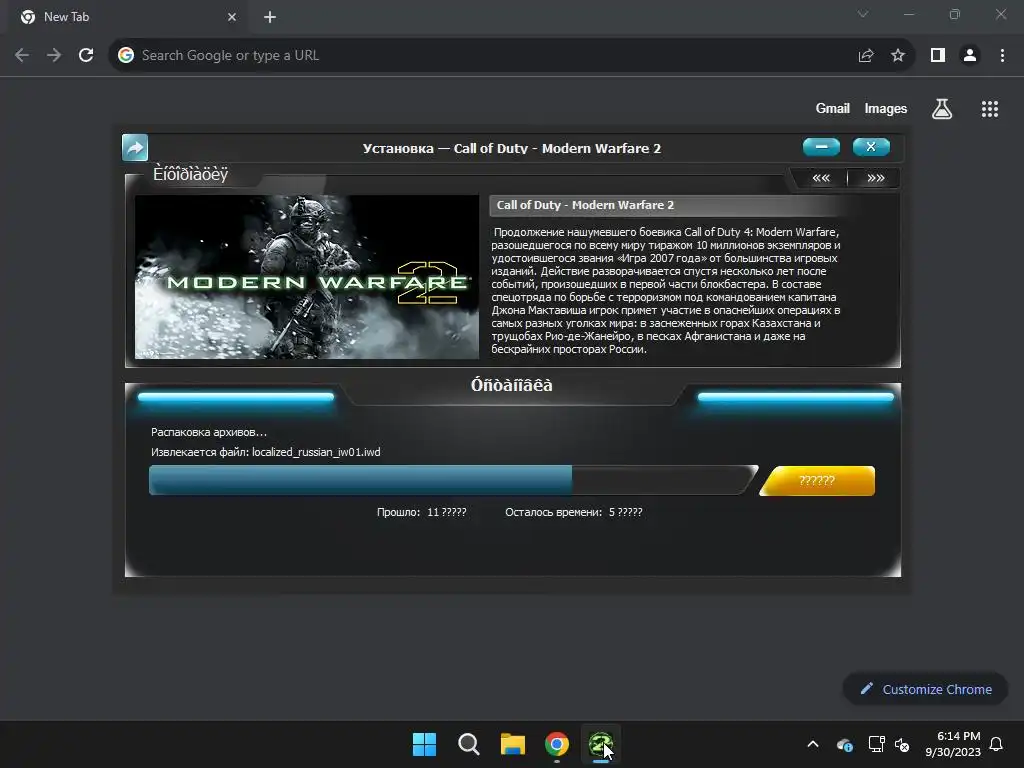1024x768 pixels.
Task: Open the Windows Start menu
Action: coord(424,744)
